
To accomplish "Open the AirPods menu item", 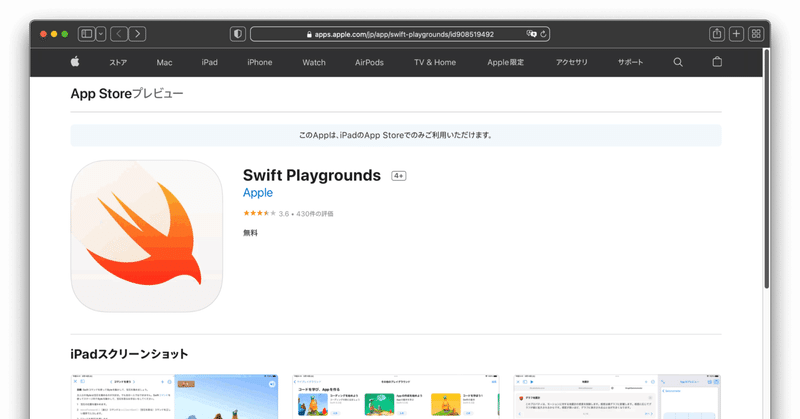I will [369, 62].
